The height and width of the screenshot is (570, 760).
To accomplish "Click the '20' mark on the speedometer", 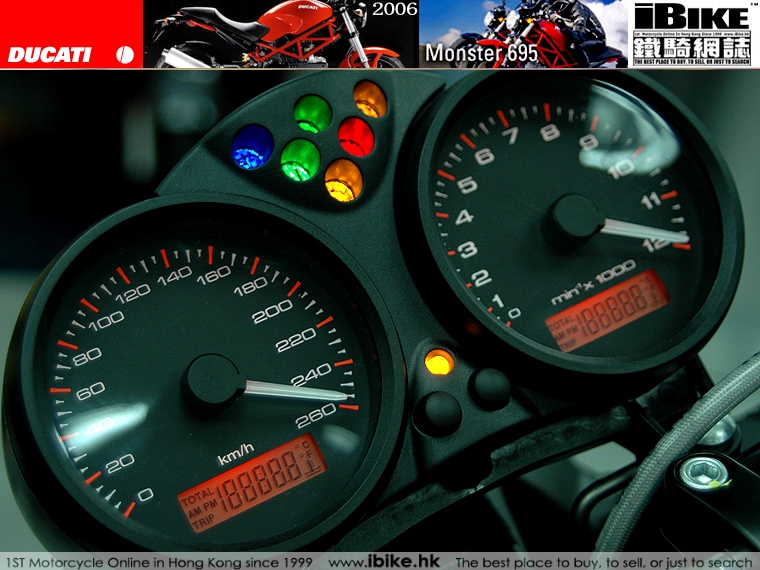I will pos(120,463).
